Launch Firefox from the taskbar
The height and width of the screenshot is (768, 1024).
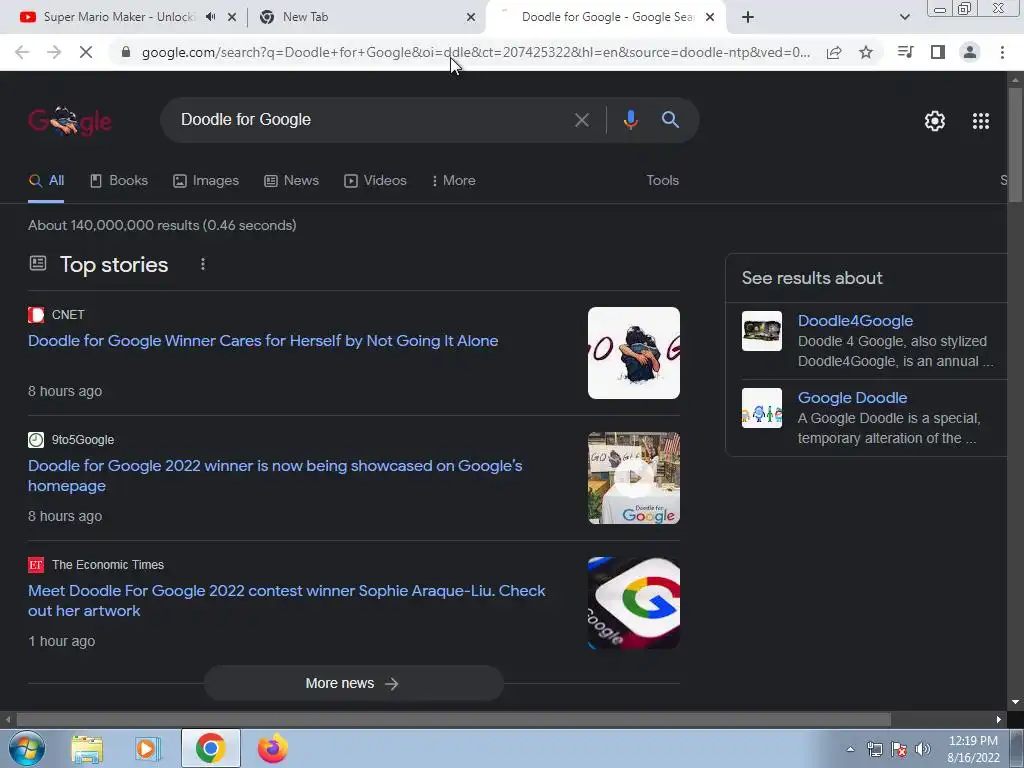pos(272,748)
